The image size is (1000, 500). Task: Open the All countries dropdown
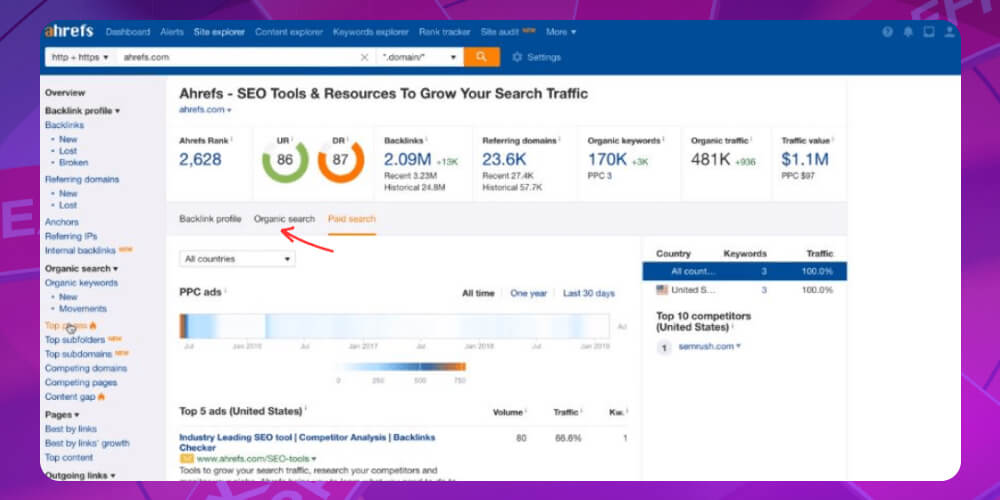pyautogui.click(x=237, y=259)
